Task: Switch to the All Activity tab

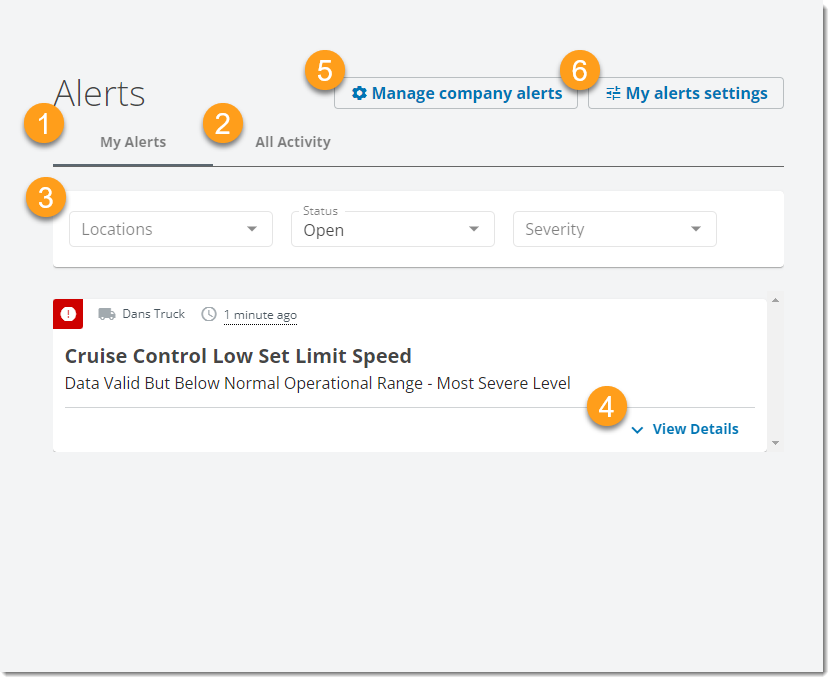Action: [x=292, y=141]
